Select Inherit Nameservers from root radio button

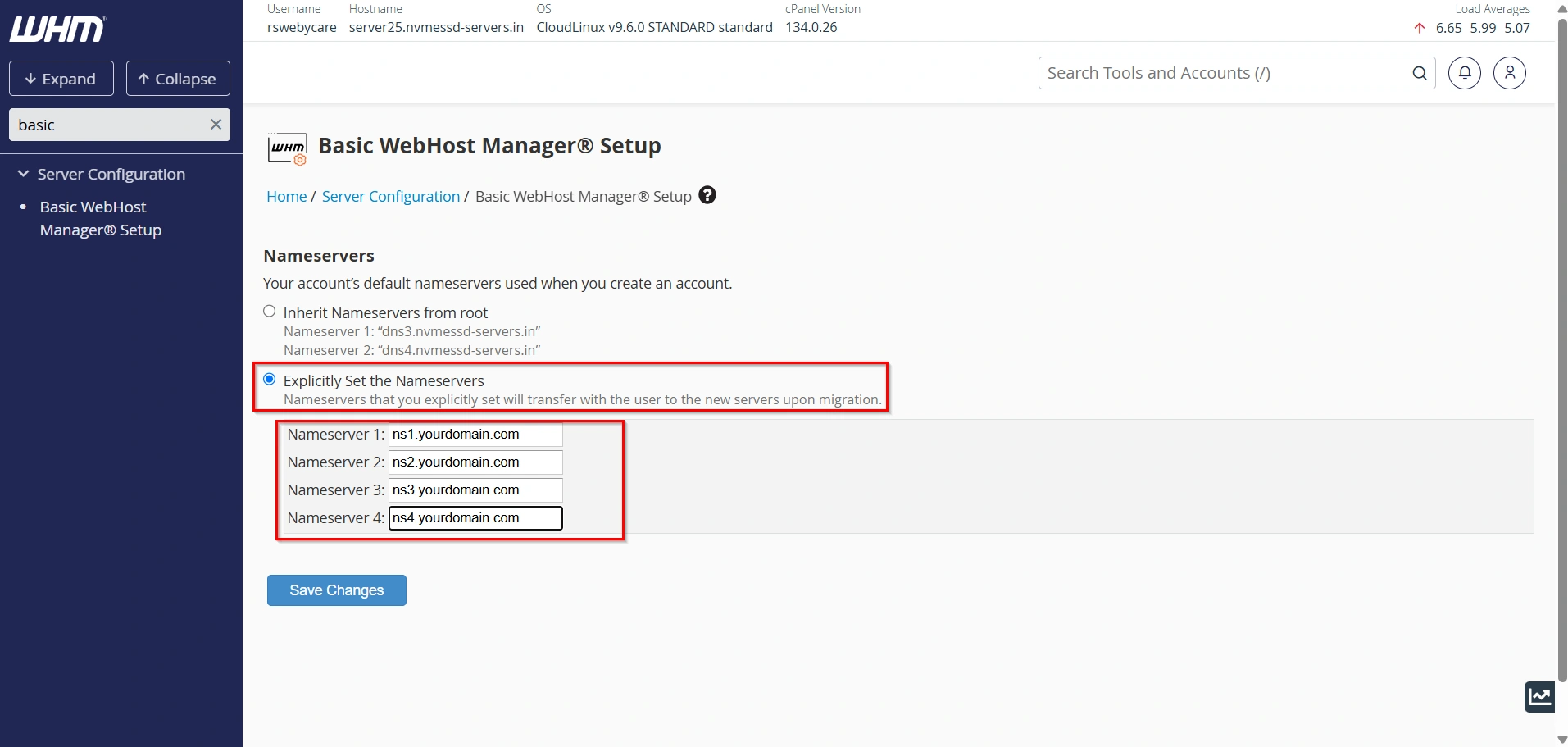270,312
